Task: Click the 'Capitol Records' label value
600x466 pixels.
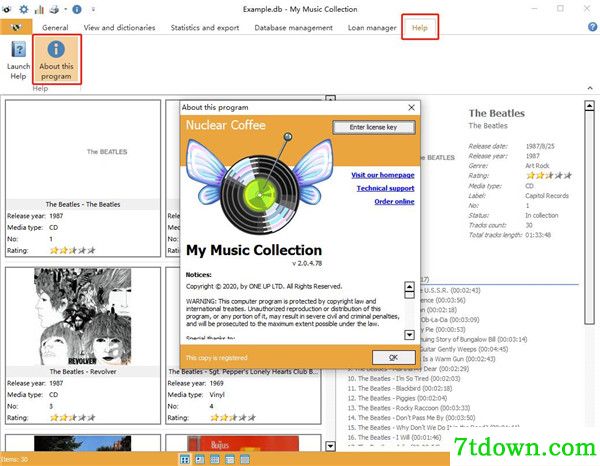Action: (x=547, y=196)
